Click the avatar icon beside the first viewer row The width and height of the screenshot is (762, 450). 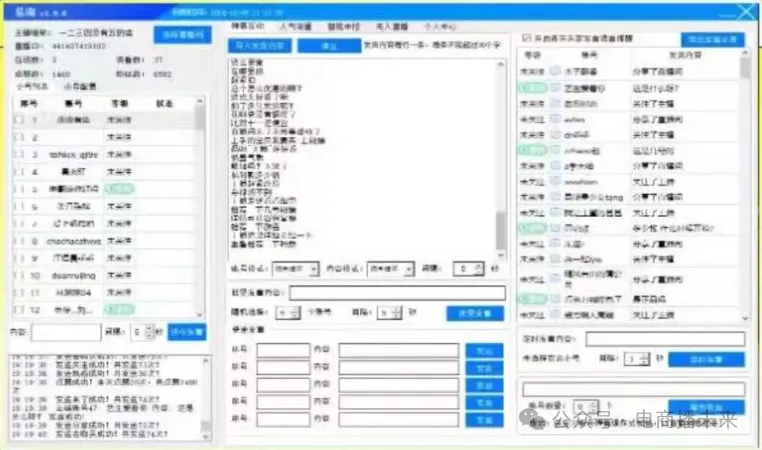(555, 71)
